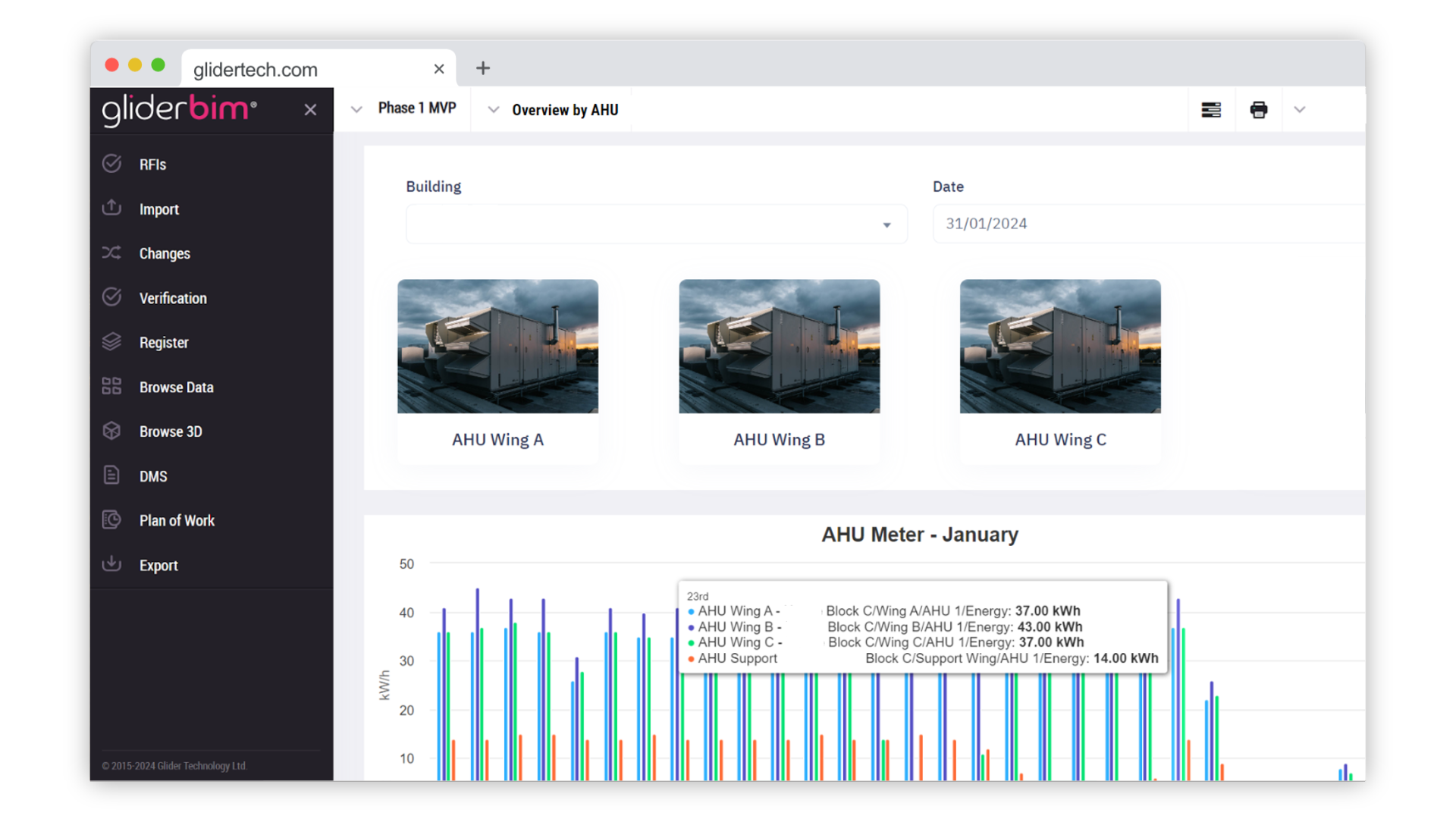Click the RFIs checkmark icon in sidebar
The height and width of the screenshot is (819, 1456).
click(111, 164)
